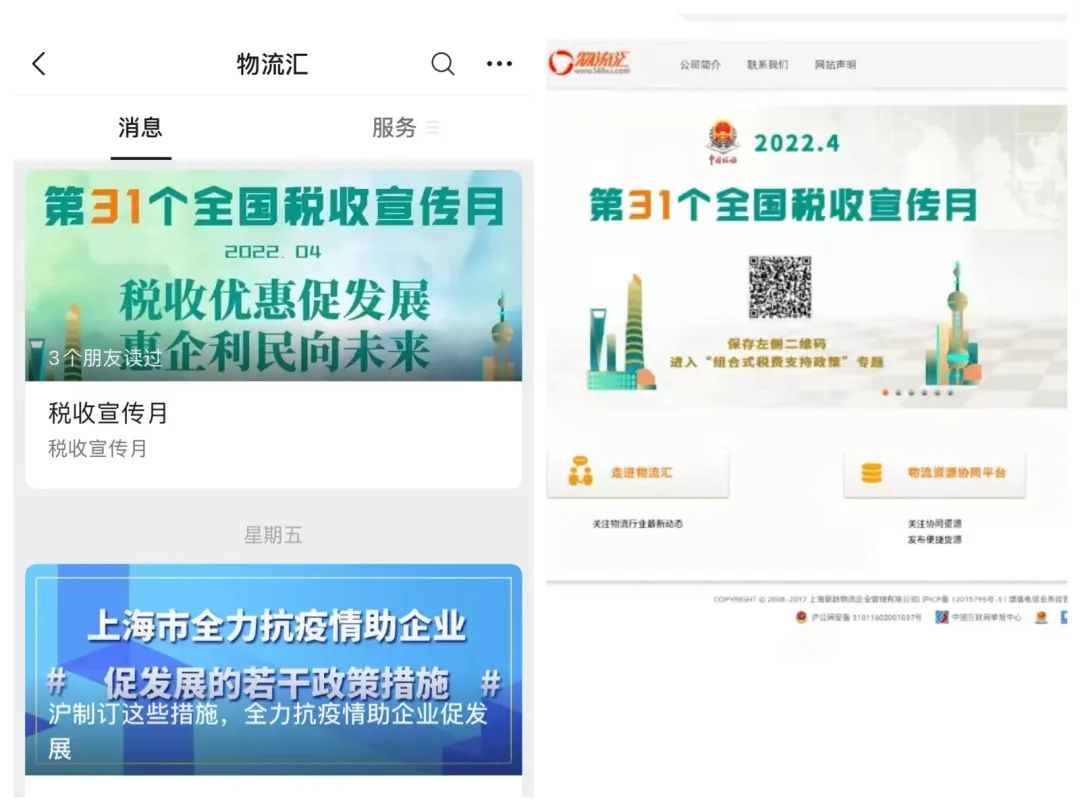This screenshot has height=810, width=1080.
Task: Click the people icon on 走进物流汇
Action: tap(580, 471)
